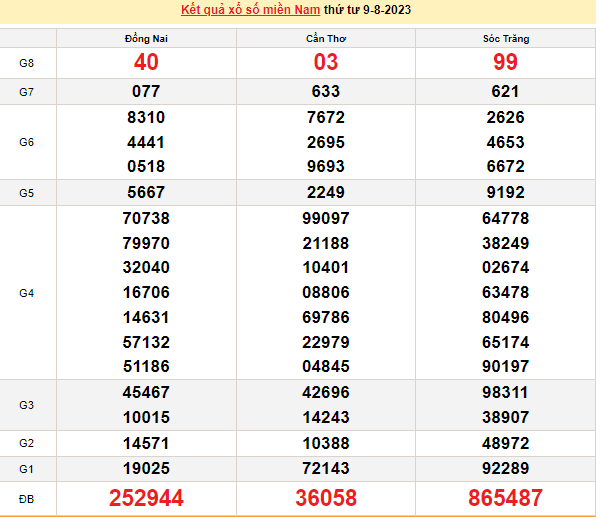This screenshot has width=602, height=517.
Task: Click the Đồng Nai column header
Action: tap(146, 38)
